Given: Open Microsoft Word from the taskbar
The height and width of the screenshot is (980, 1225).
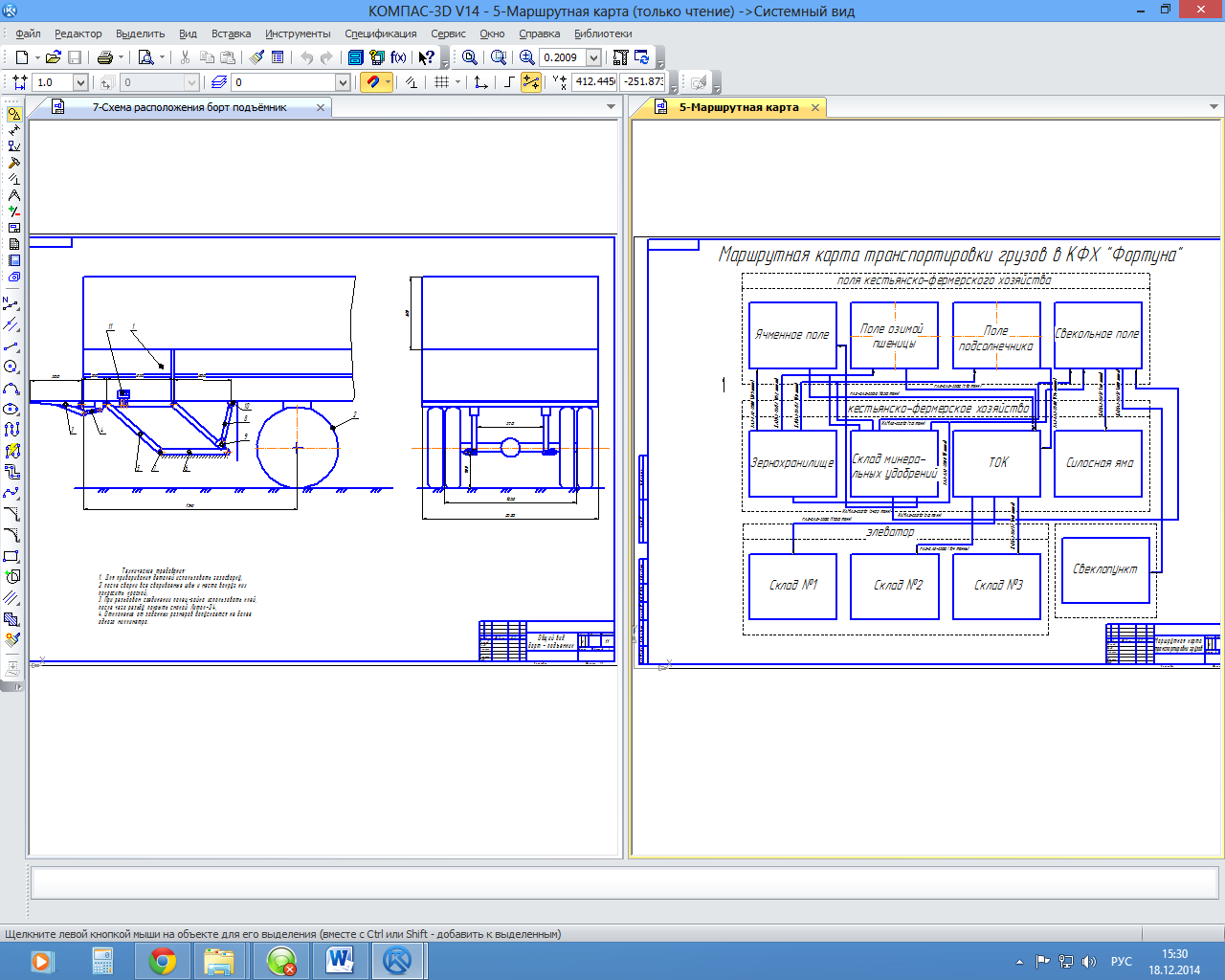Looking at the screenshot, I should tap(340, 961).
